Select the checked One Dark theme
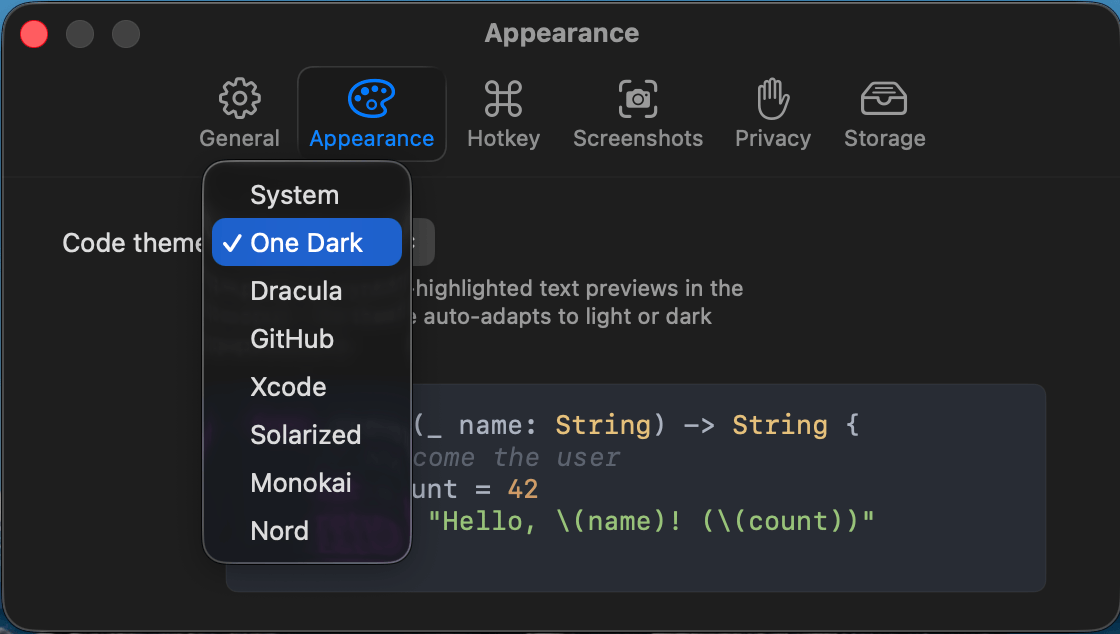Viewport: 1120px width, 634px height. (x=307, y=243)
